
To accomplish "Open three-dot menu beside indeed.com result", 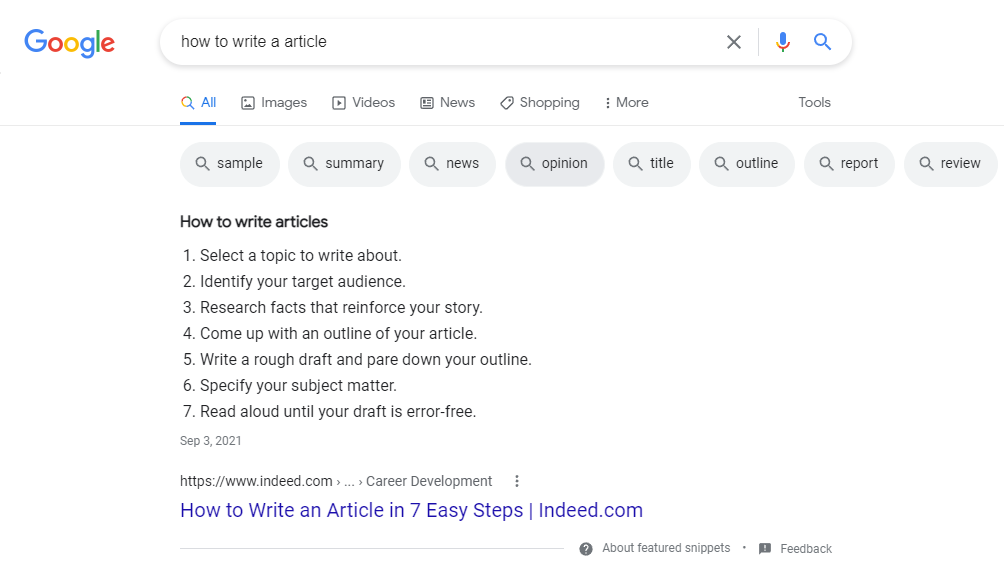I will 517,481.
